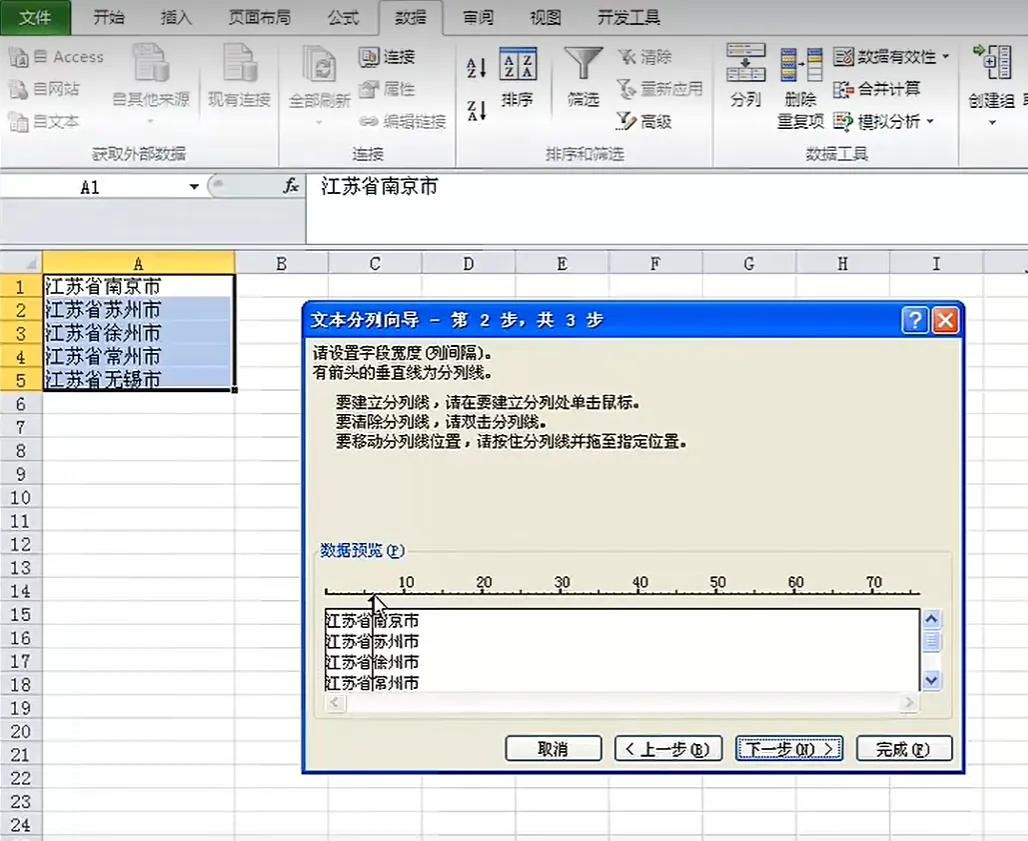The image size is (1028, 841).
Task: Click ruler position 40 in preview
Action: coord(640,583)
